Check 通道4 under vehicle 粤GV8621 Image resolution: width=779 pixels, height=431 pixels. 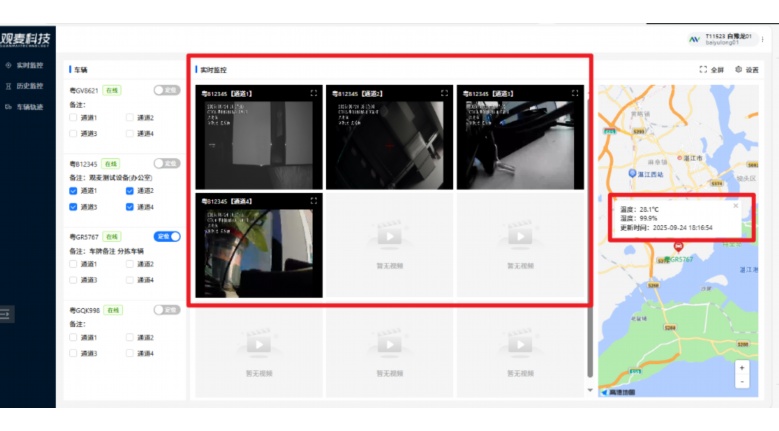130,133
